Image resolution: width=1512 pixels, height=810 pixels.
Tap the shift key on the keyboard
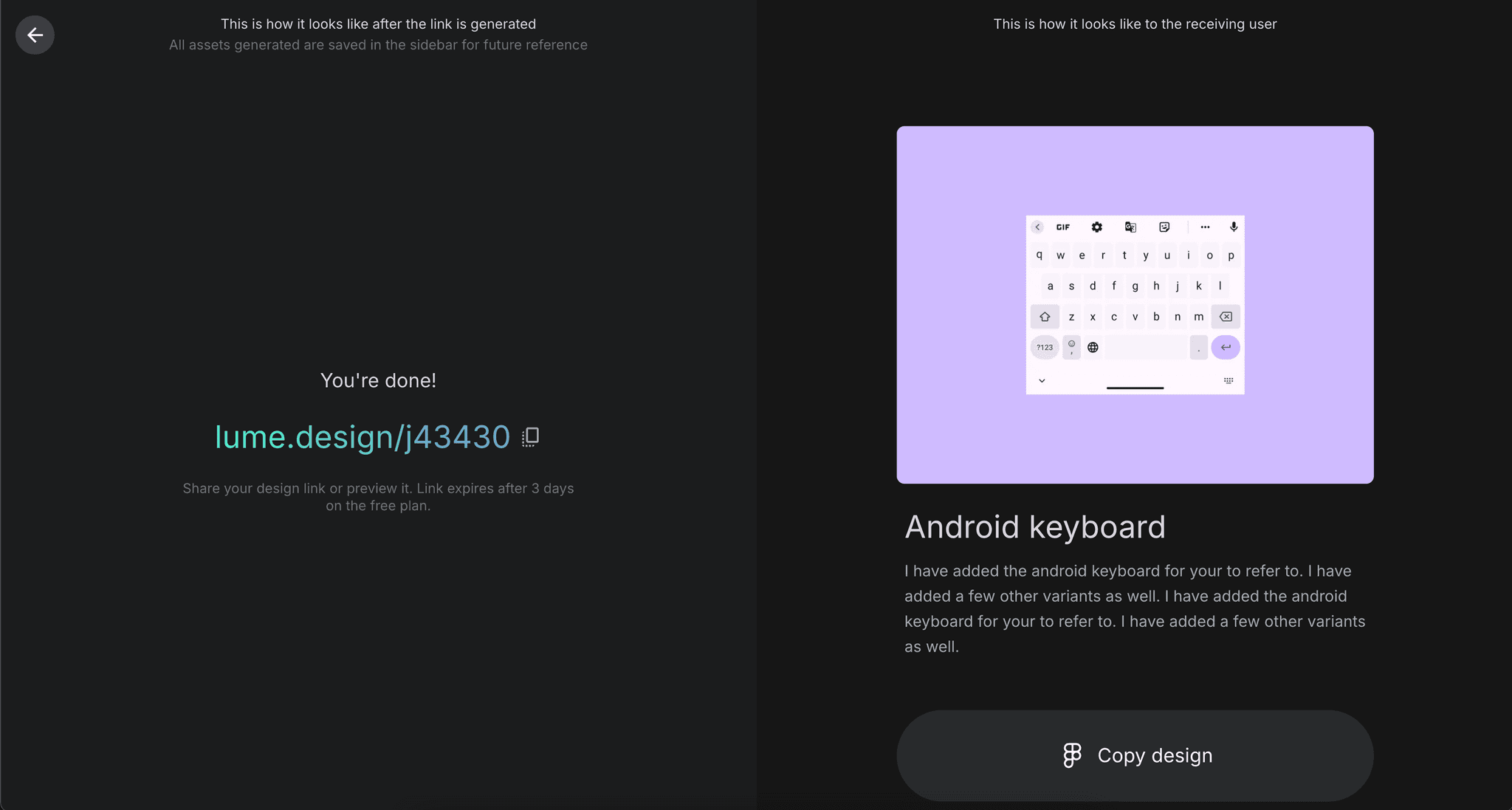(x=1045, y=317)
